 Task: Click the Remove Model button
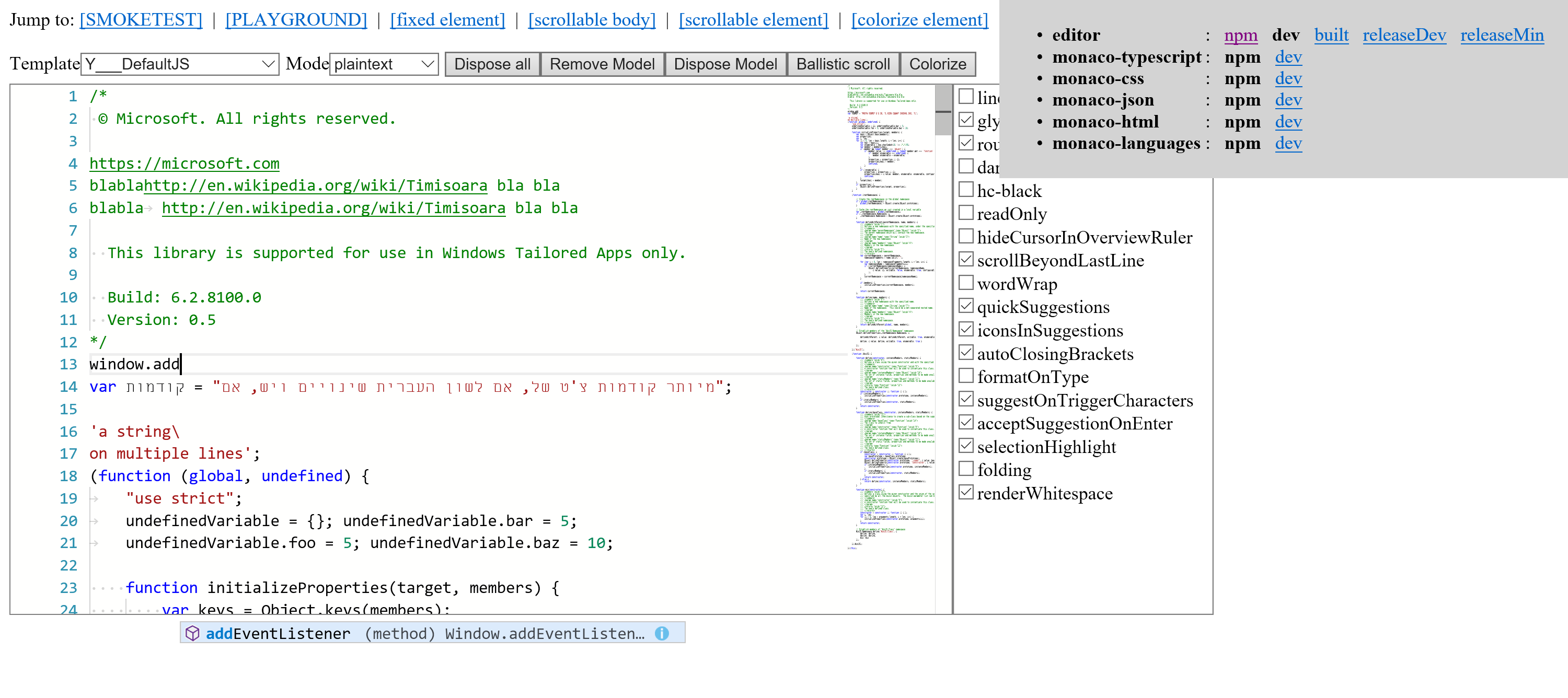(602, 64)
